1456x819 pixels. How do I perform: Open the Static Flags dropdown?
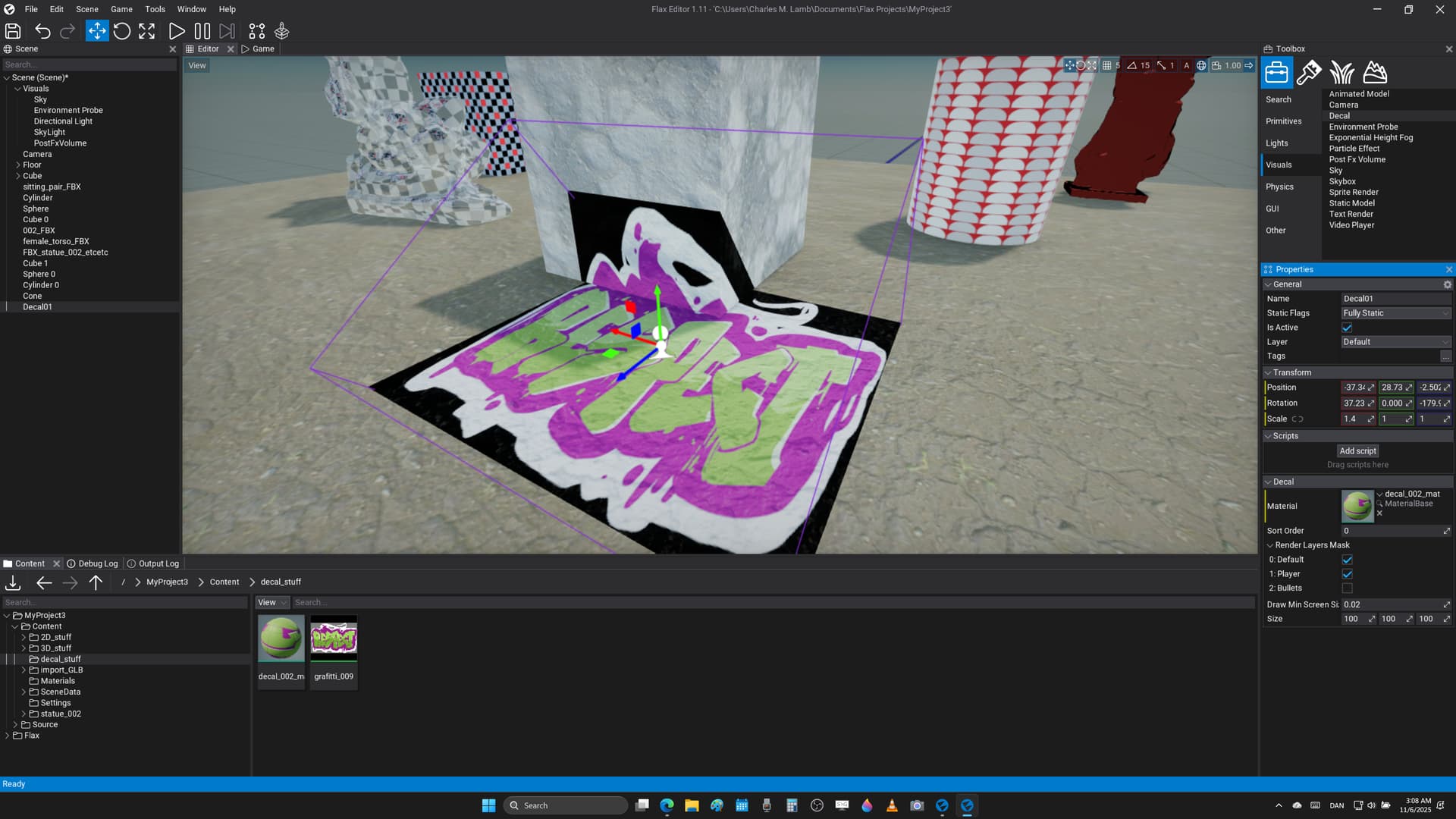click(1395, 313)
